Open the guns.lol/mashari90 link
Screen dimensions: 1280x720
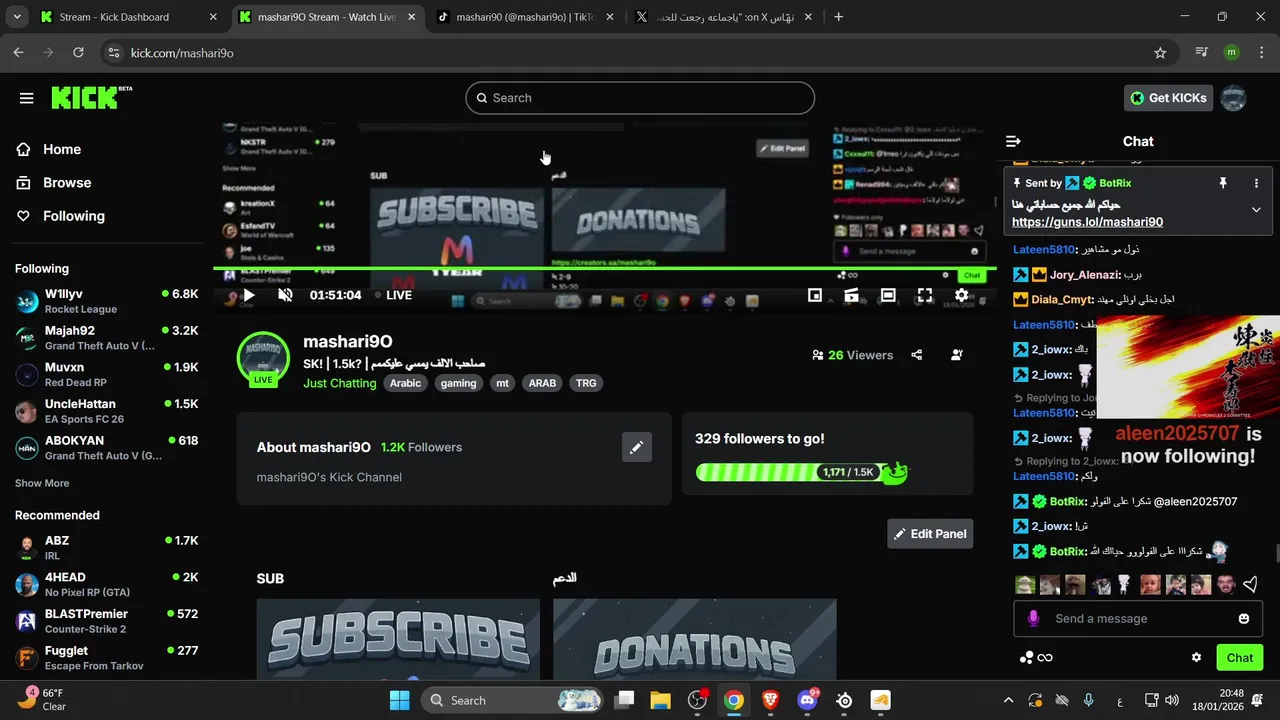(x=1087, y=222)
